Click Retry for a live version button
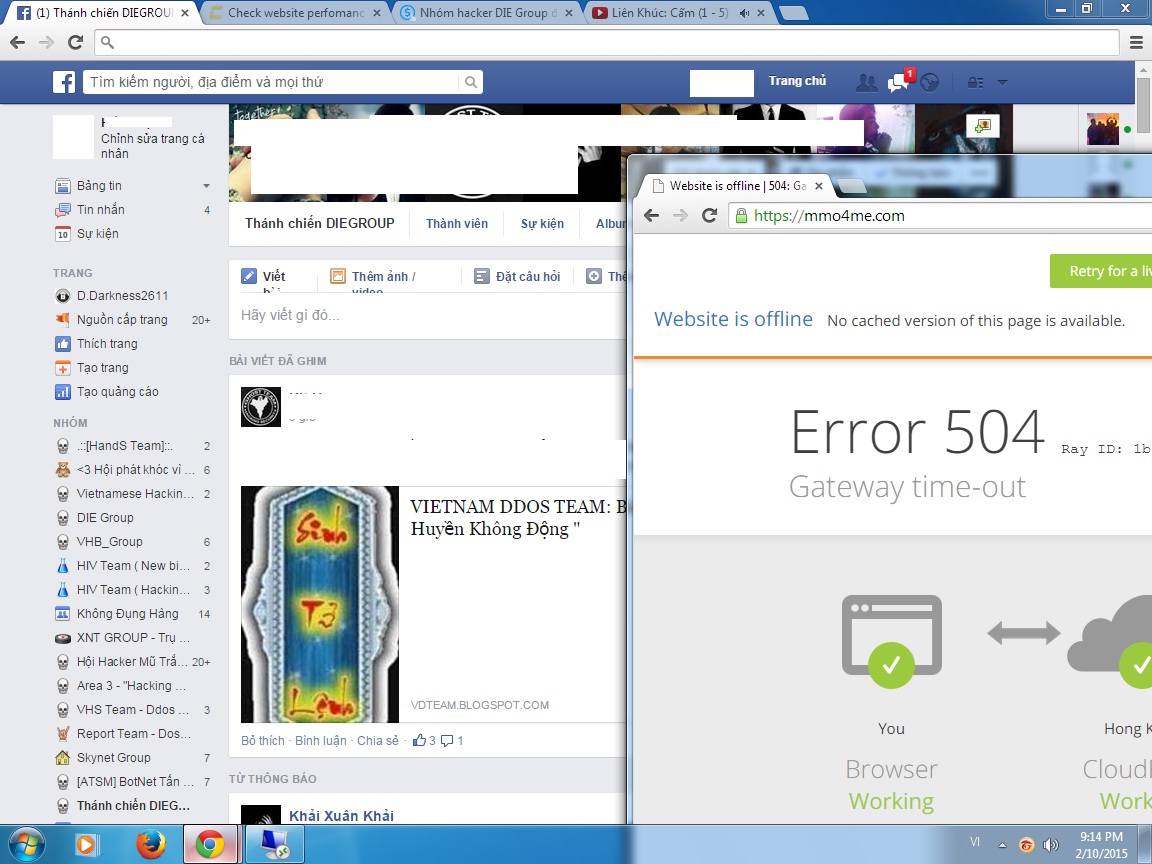The height and width of the screenshot is (864, 1152). (1101, 271)
